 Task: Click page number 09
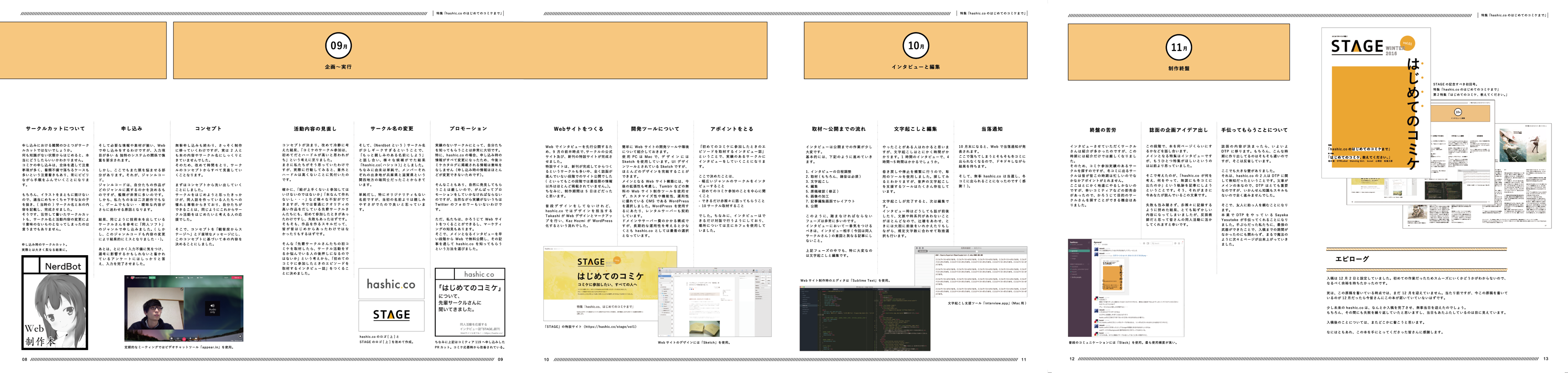pyautogui.click(x=500, y=360)
